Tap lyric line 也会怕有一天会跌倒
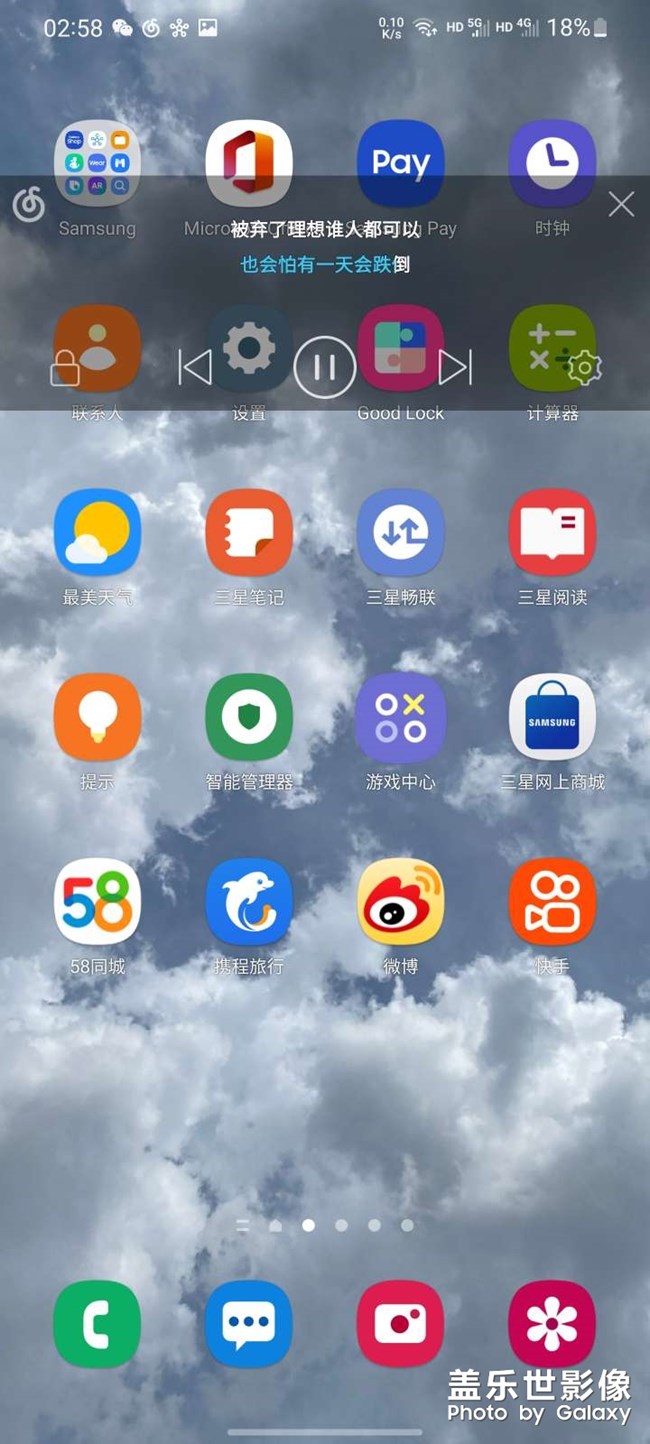 point(325,264)
